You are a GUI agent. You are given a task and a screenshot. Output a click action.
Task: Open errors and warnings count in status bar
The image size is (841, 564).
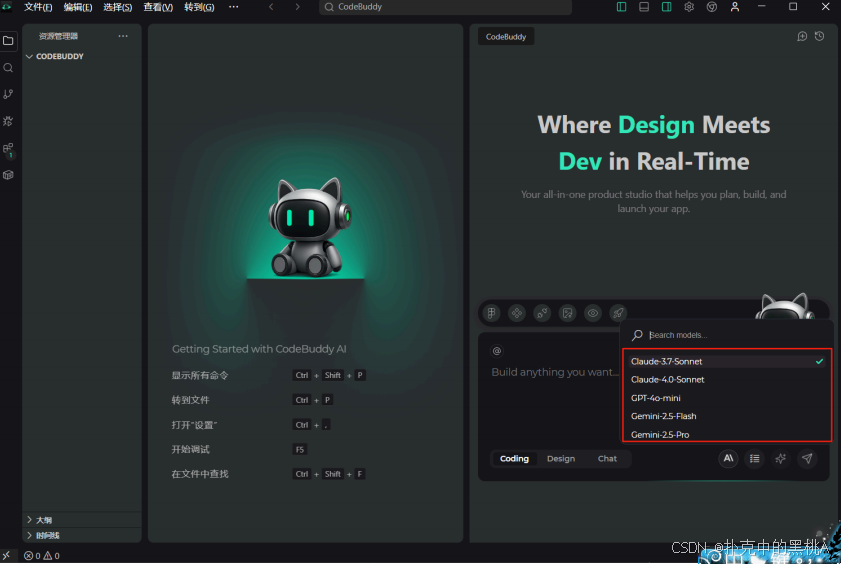click(x=42, y=556)
